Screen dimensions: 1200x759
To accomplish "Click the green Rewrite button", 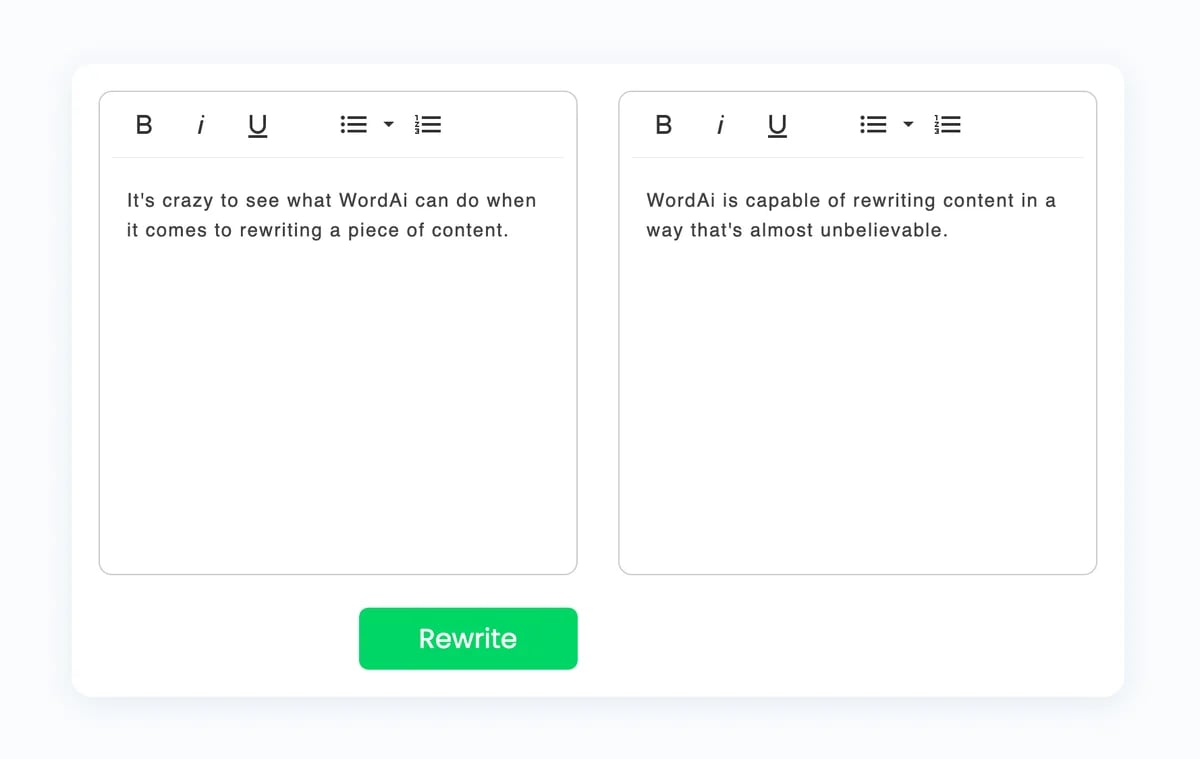I will pos(468,638).
